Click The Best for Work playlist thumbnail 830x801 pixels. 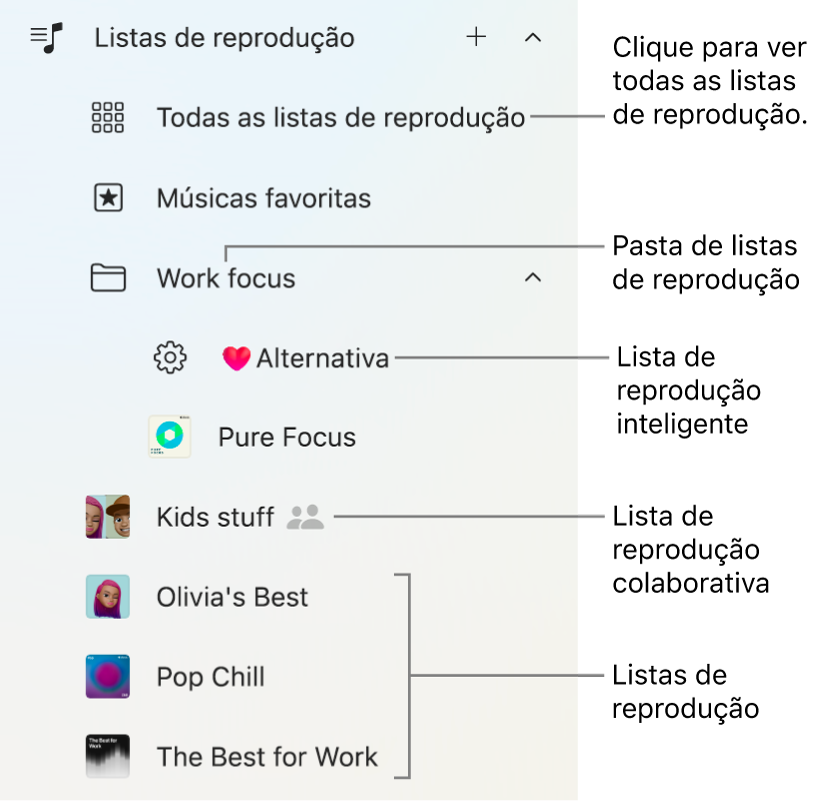click(x=107, y=757)
